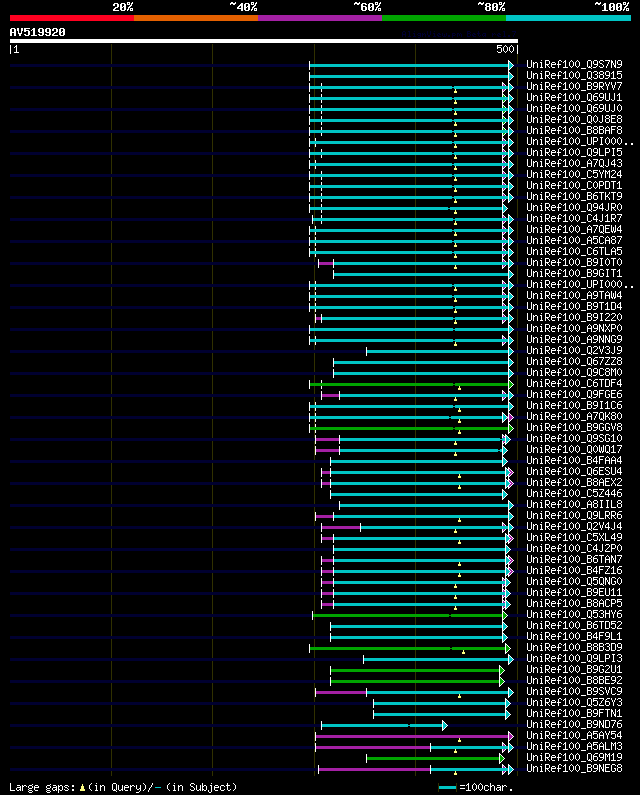Viewport: 640px width, 795px height.
Task: Open hit UniRef100_Q38915
Action: [574, 76]
